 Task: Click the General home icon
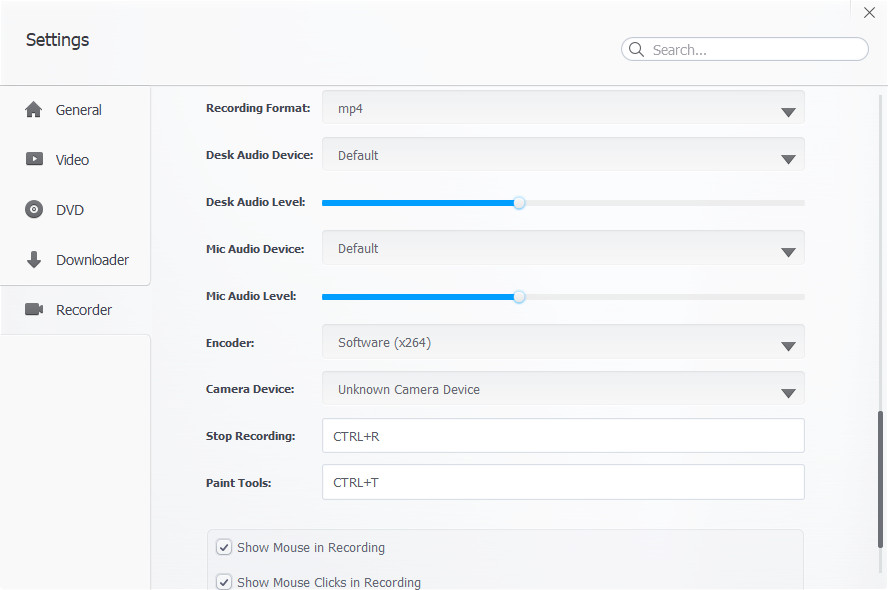click(x=34, y=110)
